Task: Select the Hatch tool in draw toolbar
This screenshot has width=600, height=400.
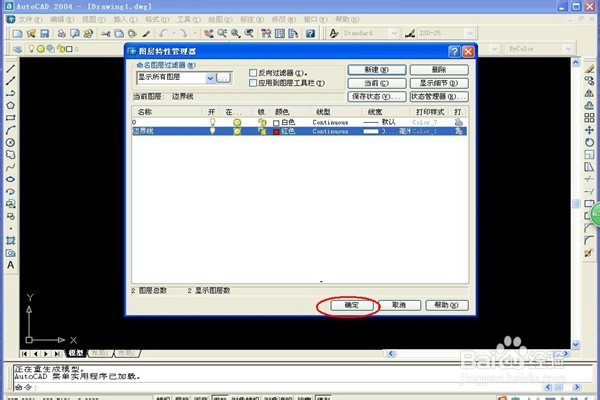Action: pyautogui.click(x=11, y=240)
